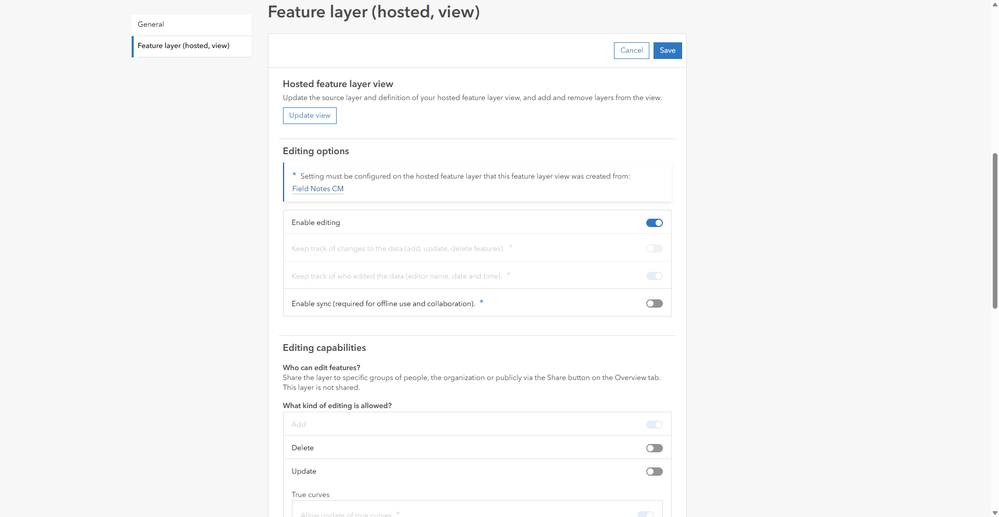Toggle Allow update of true curves switch
Screen dimensions: 999x517
(x=645, y=514)
